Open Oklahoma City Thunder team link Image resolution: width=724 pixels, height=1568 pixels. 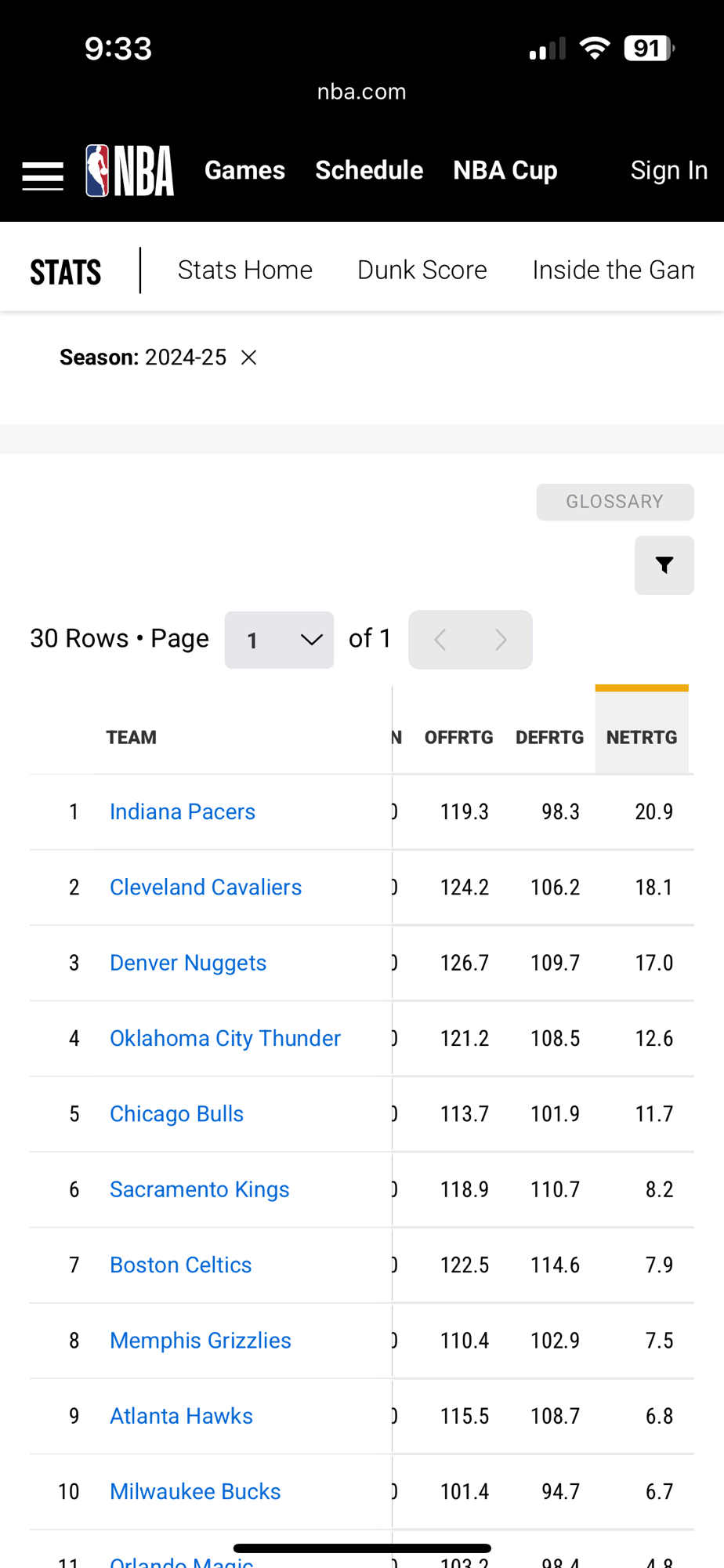[x=225, y=1038]
